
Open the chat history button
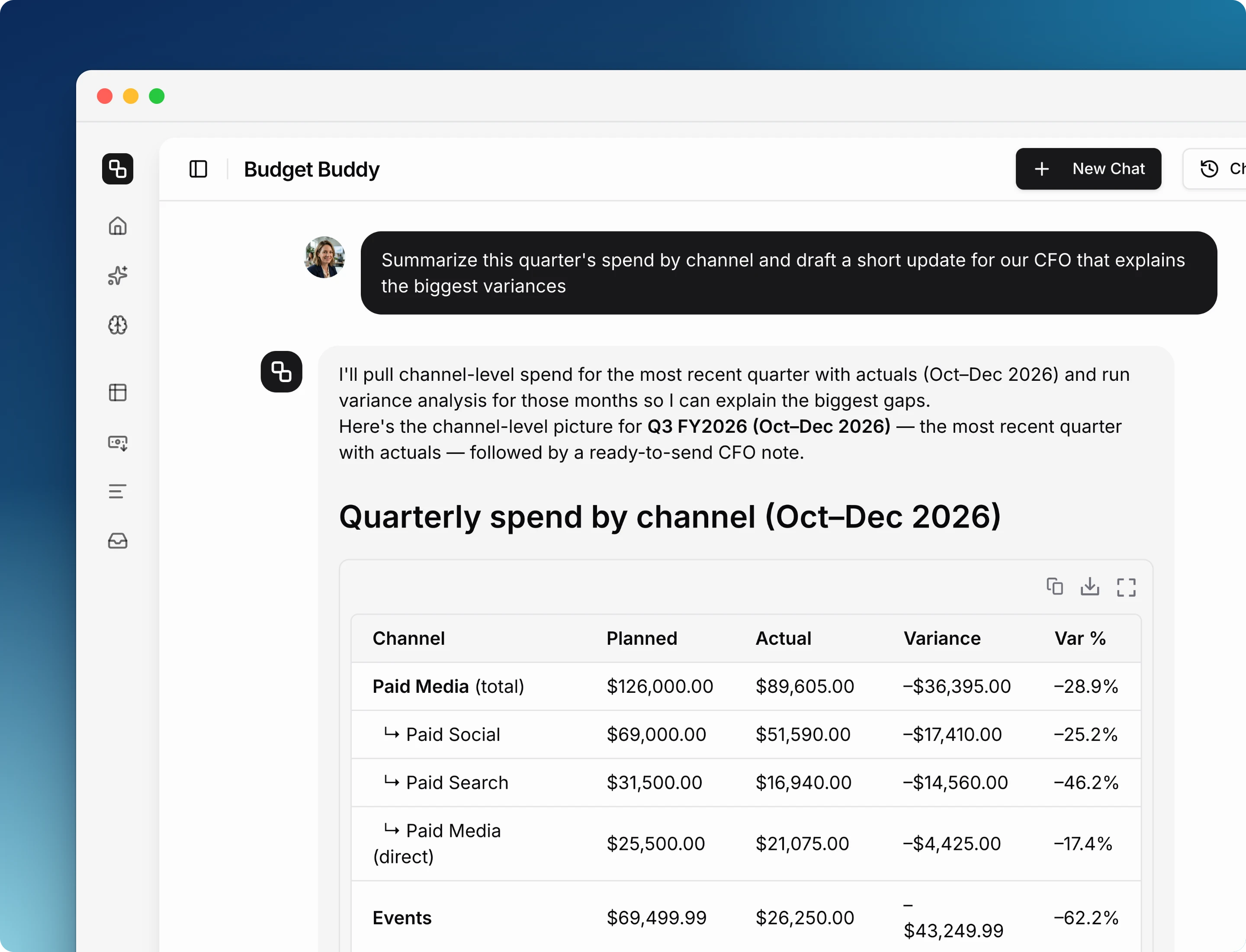[1215, 169]
